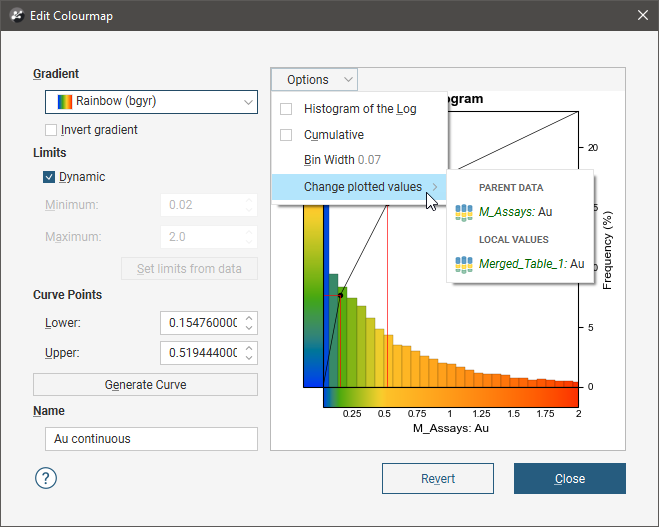Choose Merged_Table_1: Au local values
Viewport: 659px width, 527px height.
pyautogui.click(x=531, y=264)
